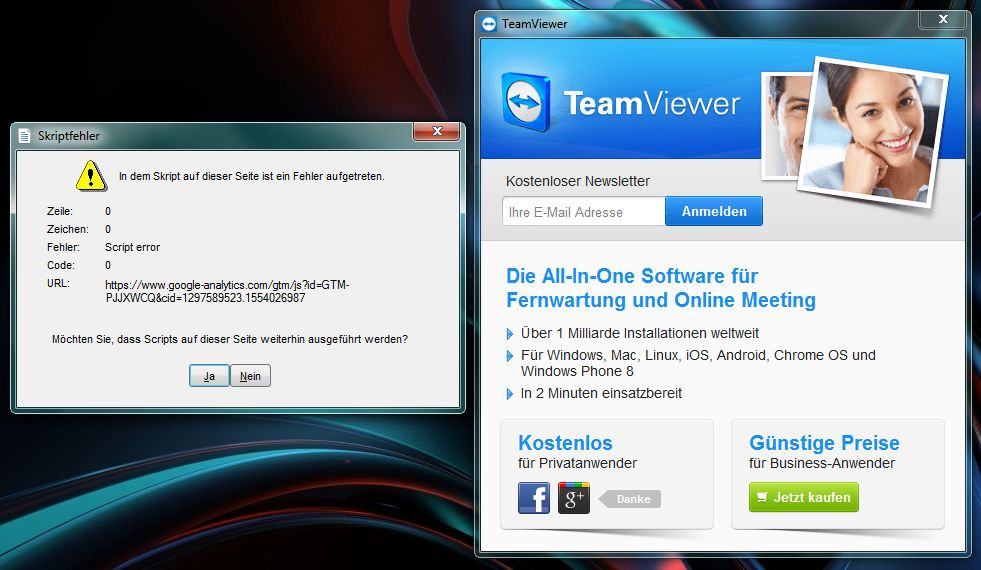Close the Skriptfehler dialog window
981x570 pixels.
(x=437, y=131)
